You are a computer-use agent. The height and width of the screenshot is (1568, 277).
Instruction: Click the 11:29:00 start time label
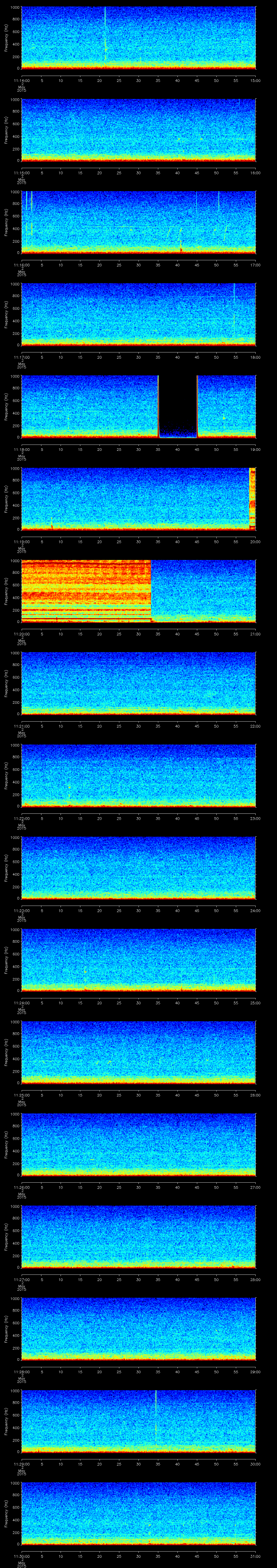(21, 1464)
